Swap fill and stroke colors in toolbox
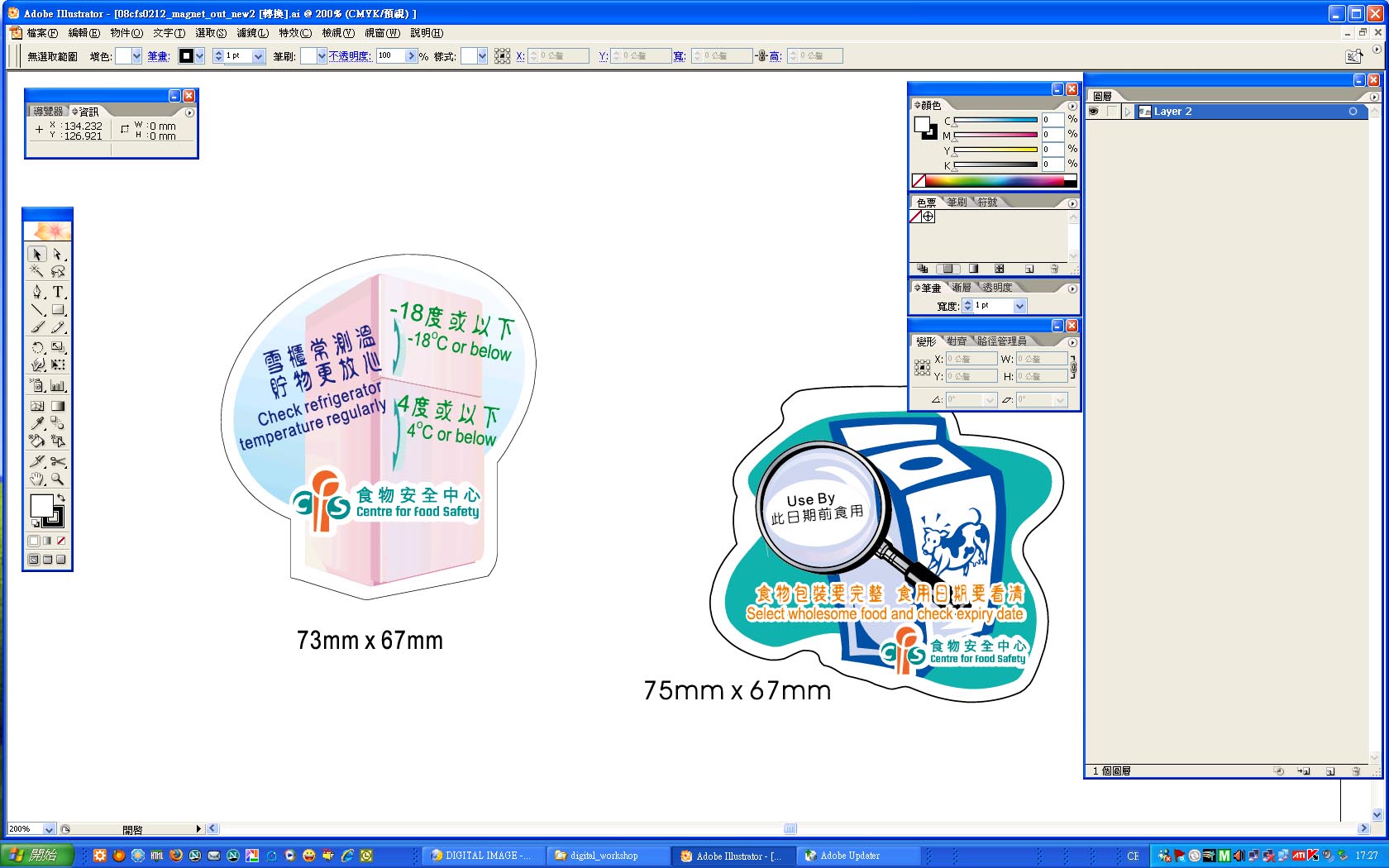 coord(63,496)
